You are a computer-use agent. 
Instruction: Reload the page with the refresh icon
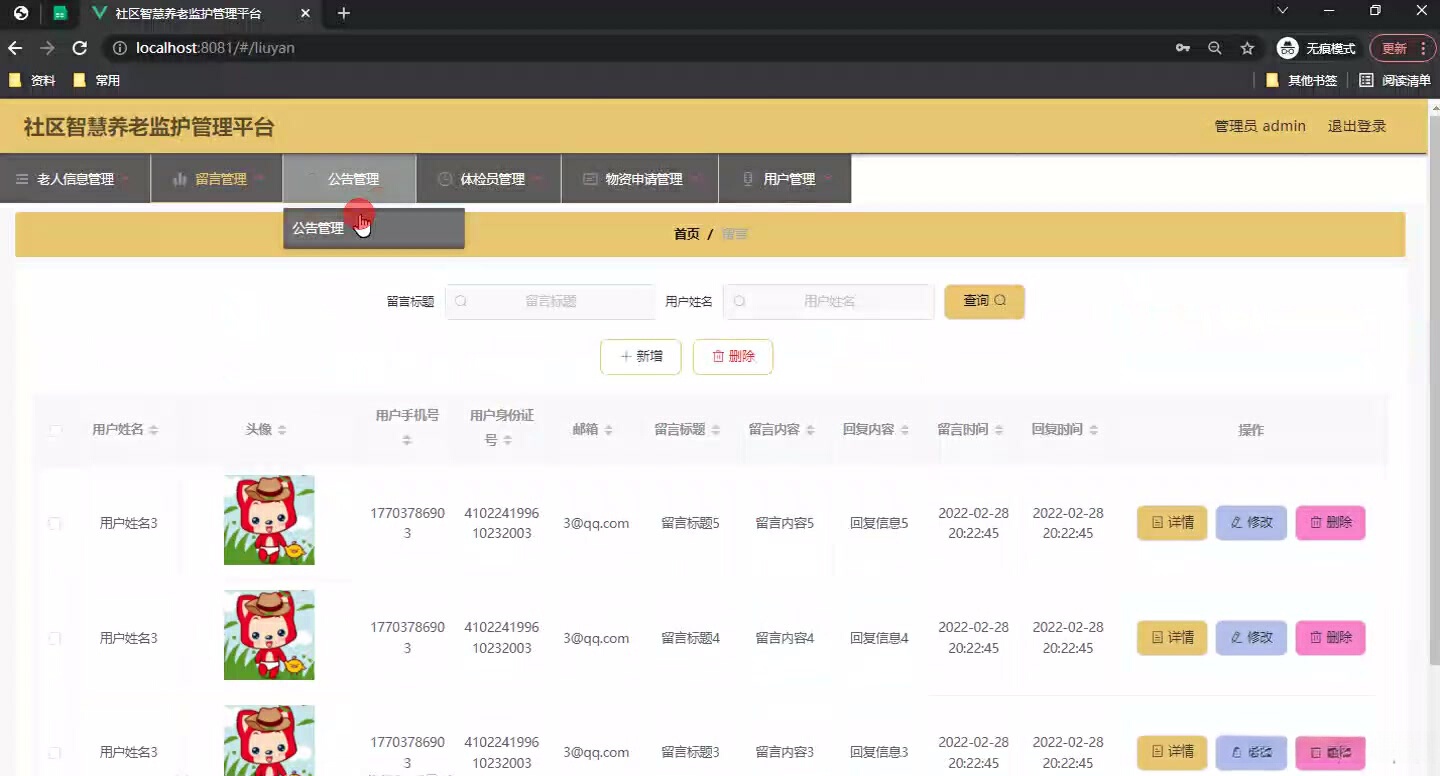click(80, 48)
